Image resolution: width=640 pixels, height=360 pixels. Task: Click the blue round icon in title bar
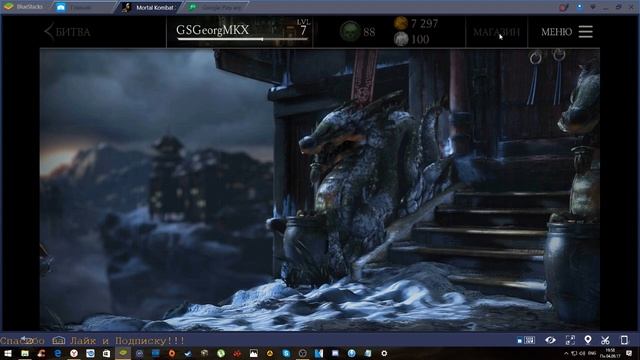579,7
